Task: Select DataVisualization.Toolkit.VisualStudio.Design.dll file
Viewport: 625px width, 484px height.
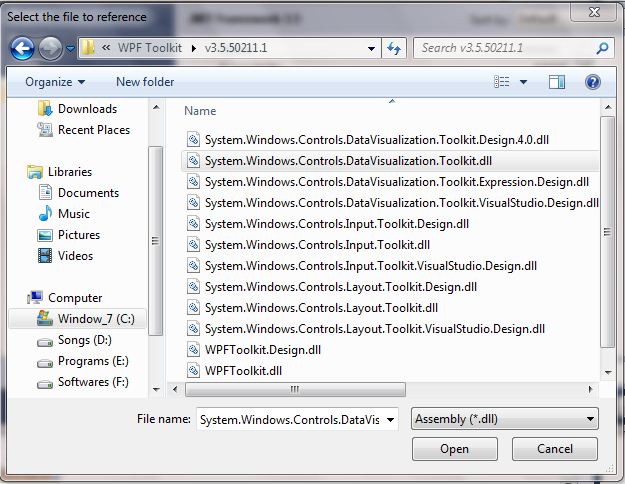Action: tap(393, 203)
